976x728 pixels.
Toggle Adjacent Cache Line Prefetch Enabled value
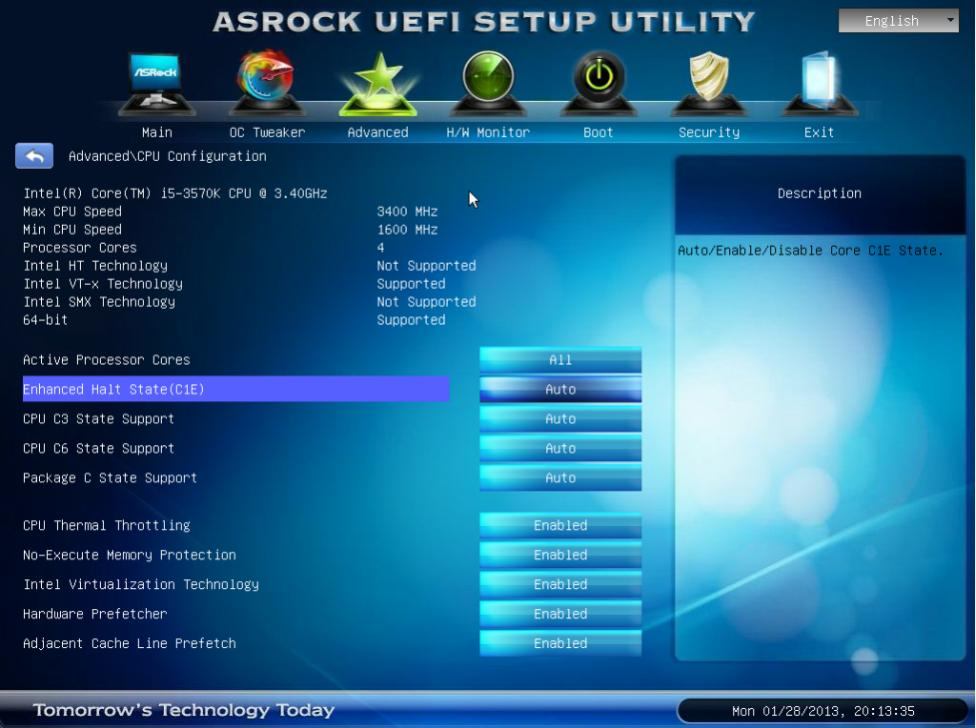pyautogui.click(x=560, y=643)
